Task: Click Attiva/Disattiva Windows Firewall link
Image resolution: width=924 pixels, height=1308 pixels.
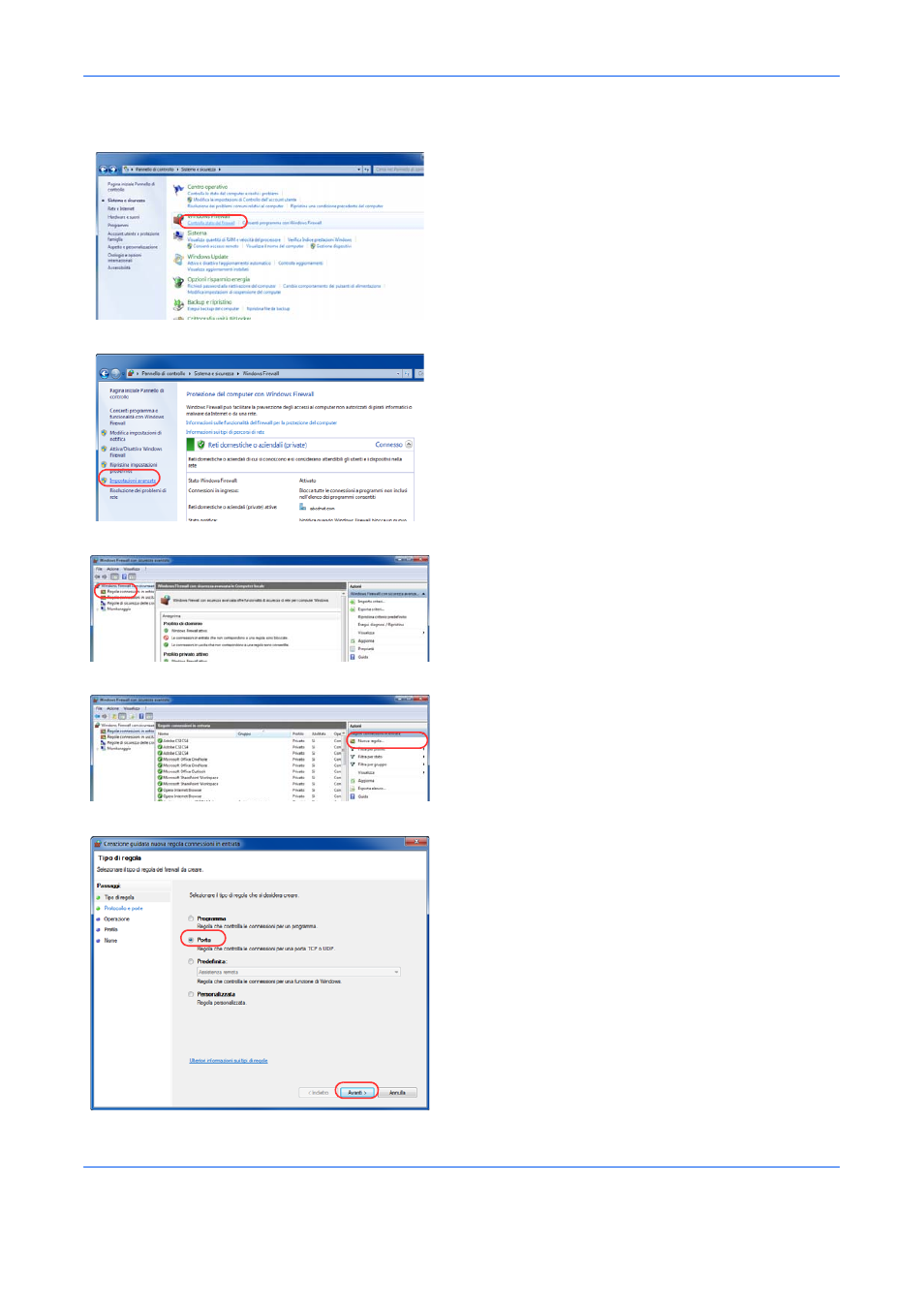Action: (x=136, y=452)
